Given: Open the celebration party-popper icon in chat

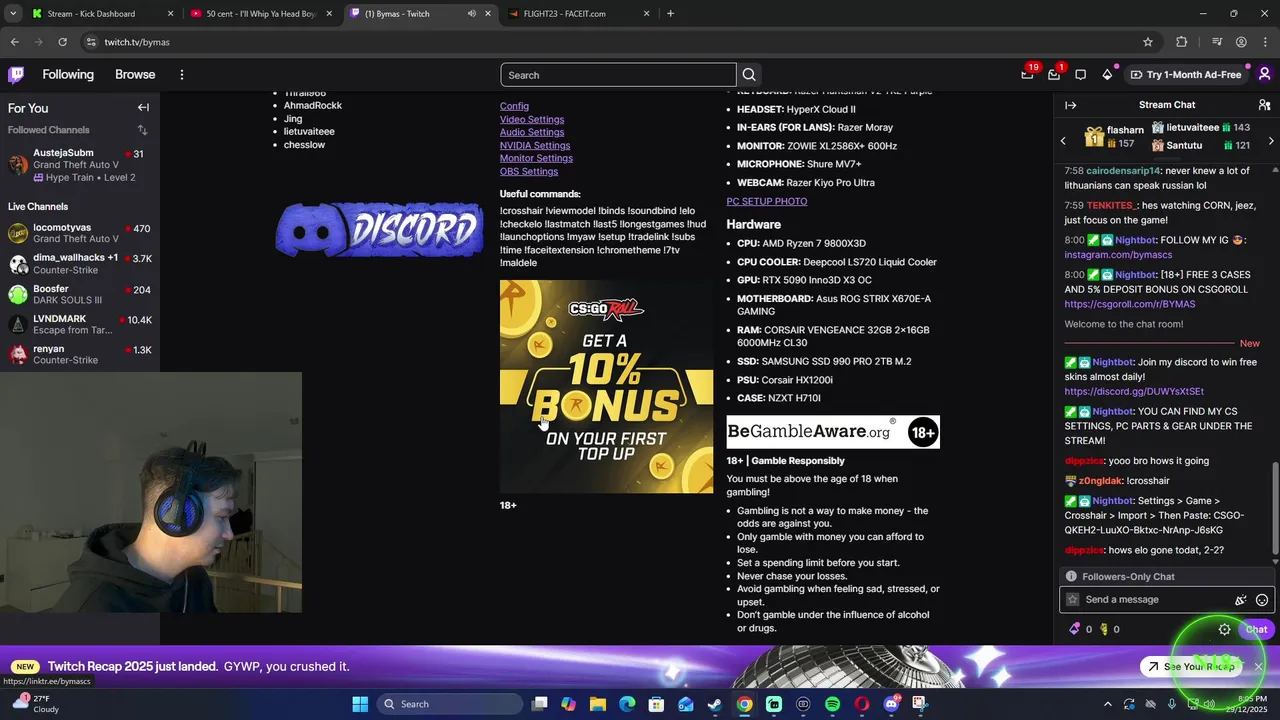Looking at the screenshot, I should tap(1240, 600).
